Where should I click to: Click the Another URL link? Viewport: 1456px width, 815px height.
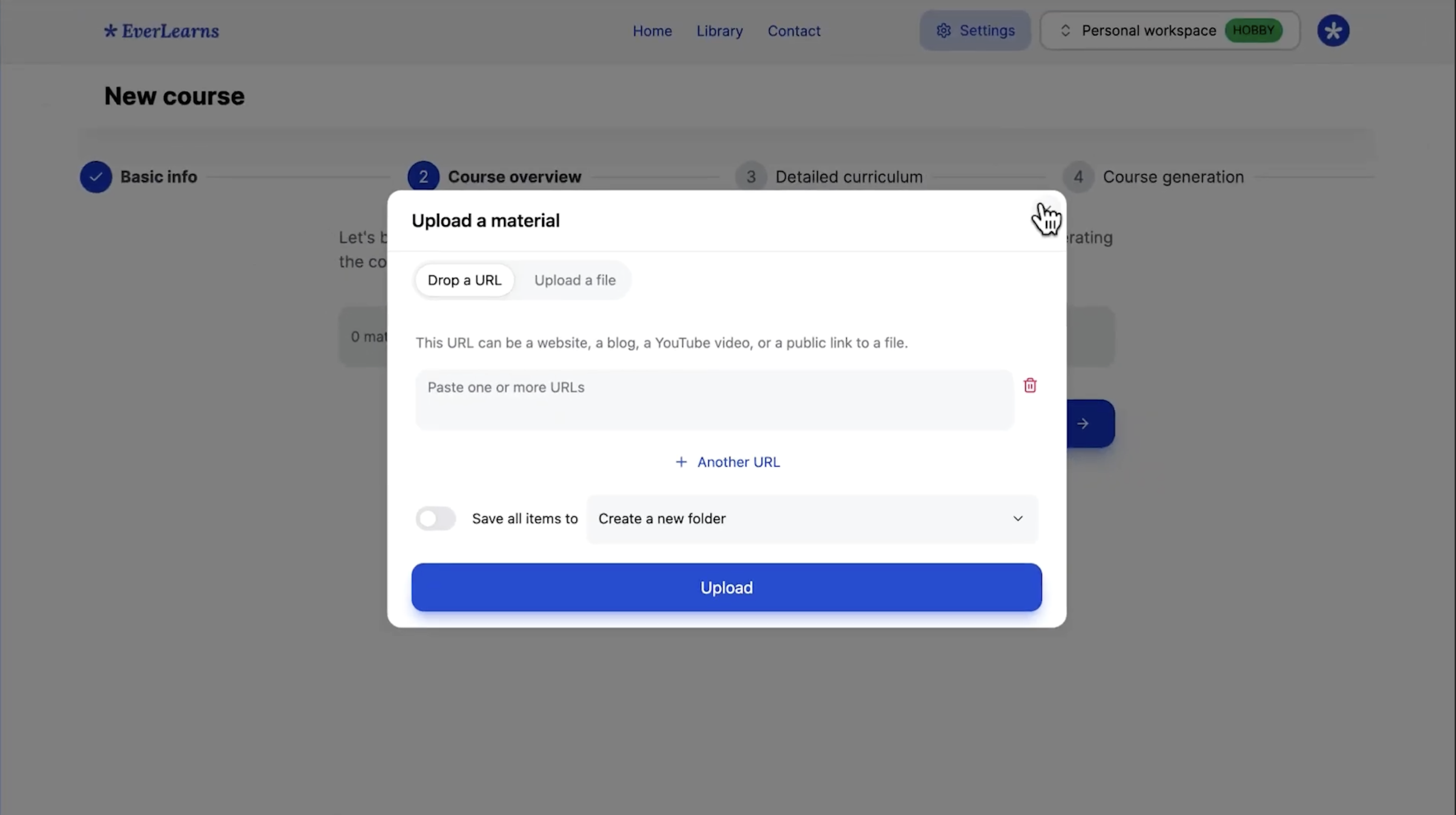738,462
